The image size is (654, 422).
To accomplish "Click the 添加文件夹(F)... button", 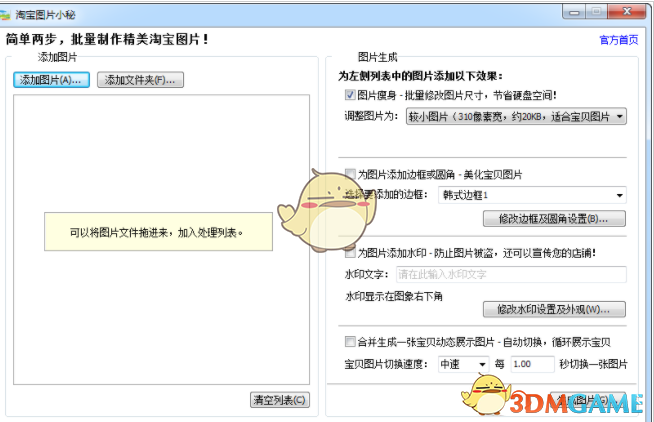I will pyautogui.click(x=140, y=80).
